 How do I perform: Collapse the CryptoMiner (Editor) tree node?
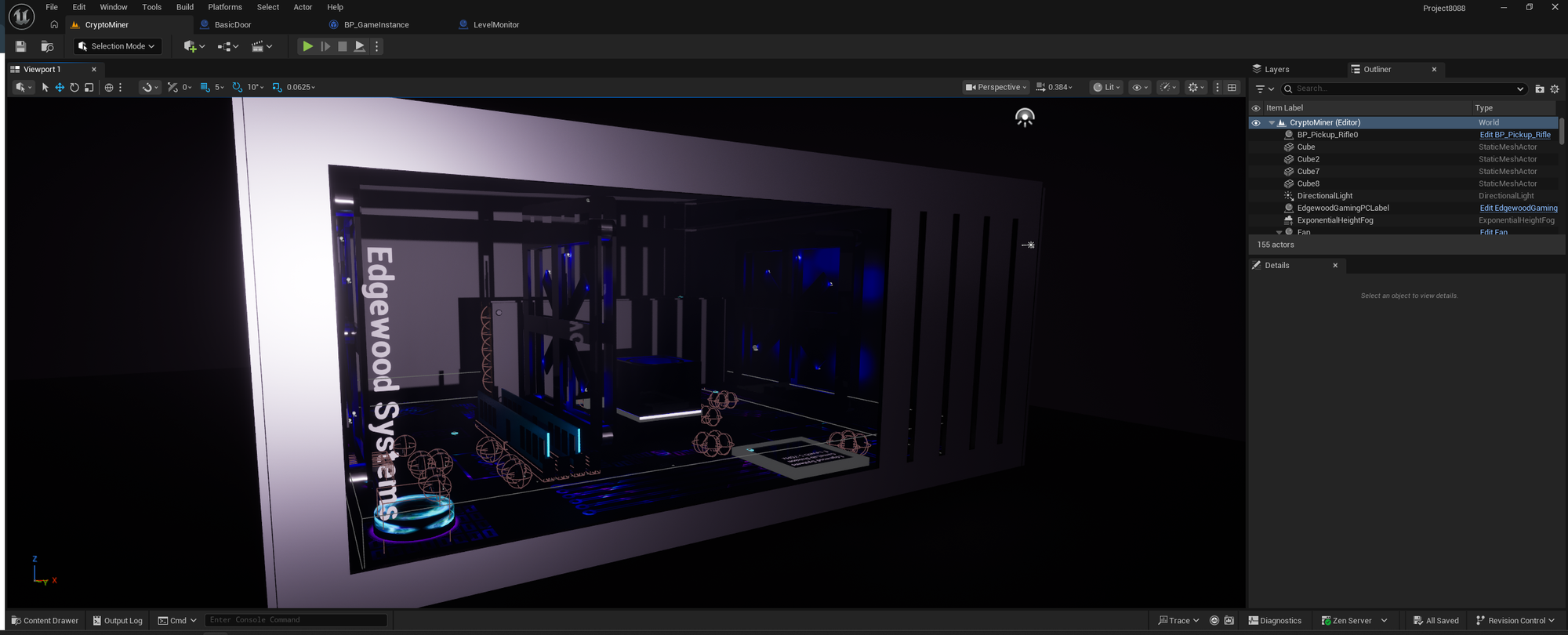tap(1272, 122)
